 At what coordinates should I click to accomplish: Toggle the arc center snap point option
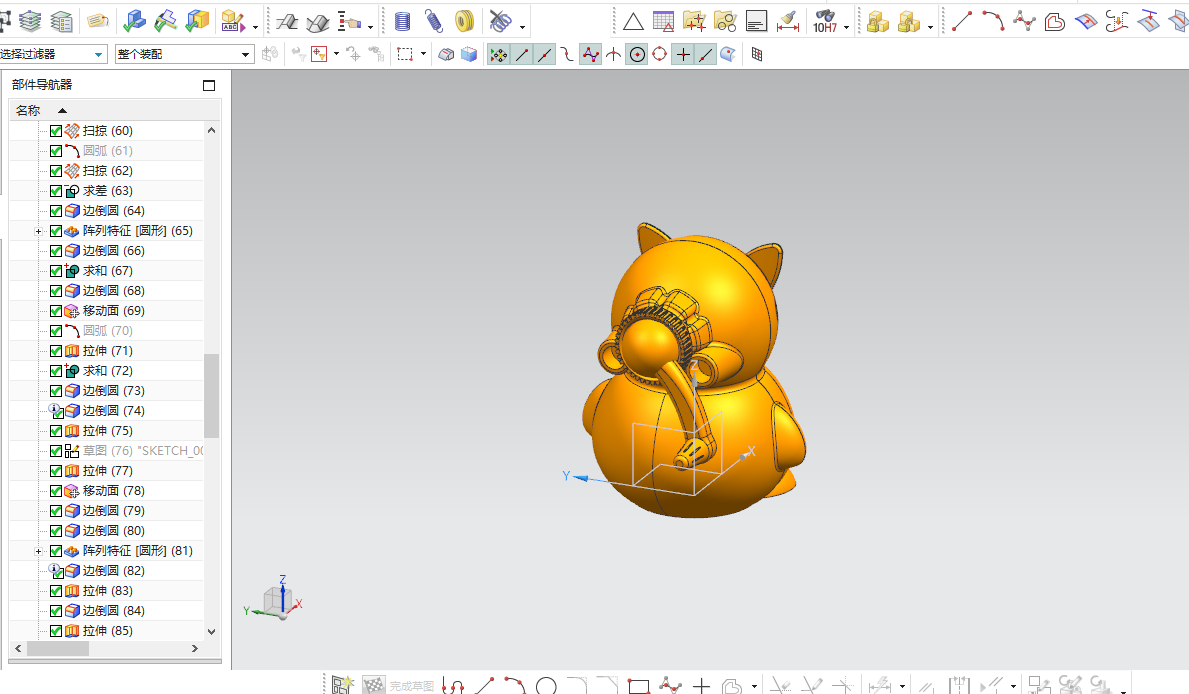pyautogui.click(x=637, y=55)
